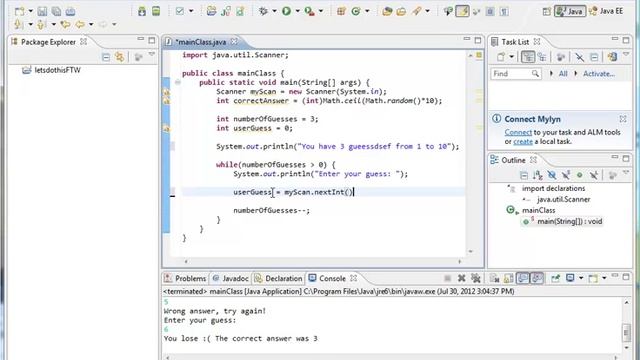Open New Java Class dropdown arrow
Viewport: 640px width, 360px height.
tap(367, 11)
